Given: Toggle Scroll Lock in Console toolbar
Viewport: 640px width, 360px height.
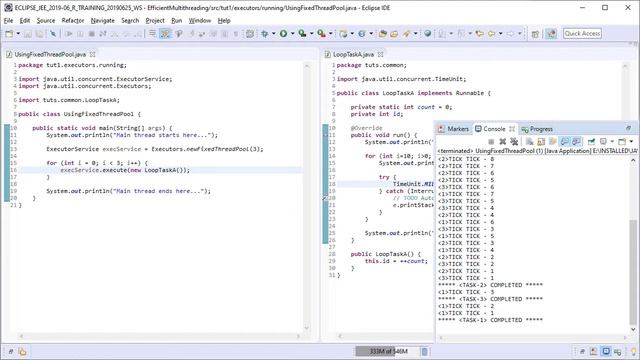Looking at the screenshot, I should (x=541, y=142).
